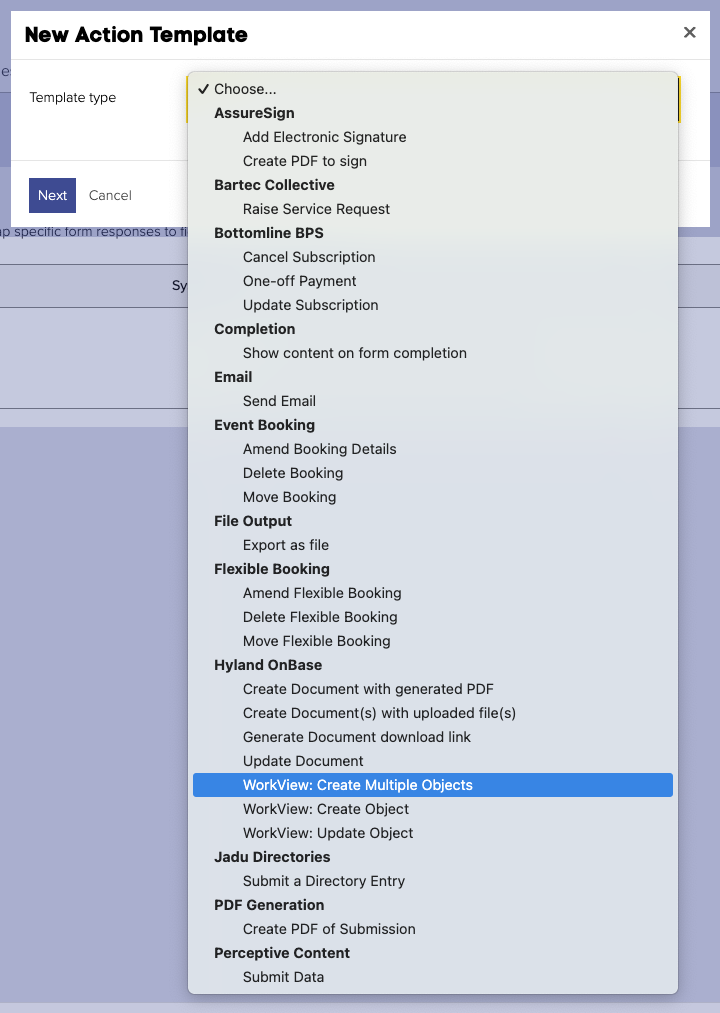Image resolution: width=720 pixels, height=1013 pixels.
Task: Select Create Document(s) with uploaded file(s)
Action: pyautogui.click(x=433, y=713)
